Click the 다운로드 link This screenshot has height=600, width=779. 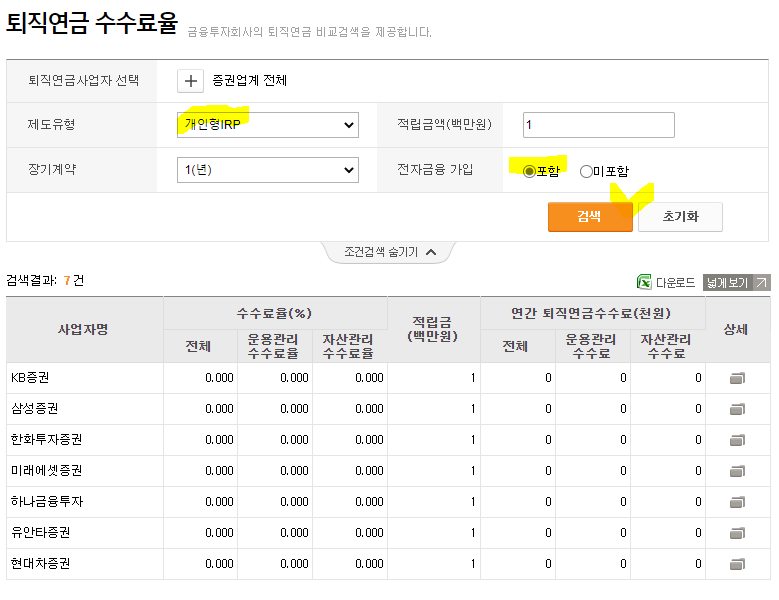675,283
